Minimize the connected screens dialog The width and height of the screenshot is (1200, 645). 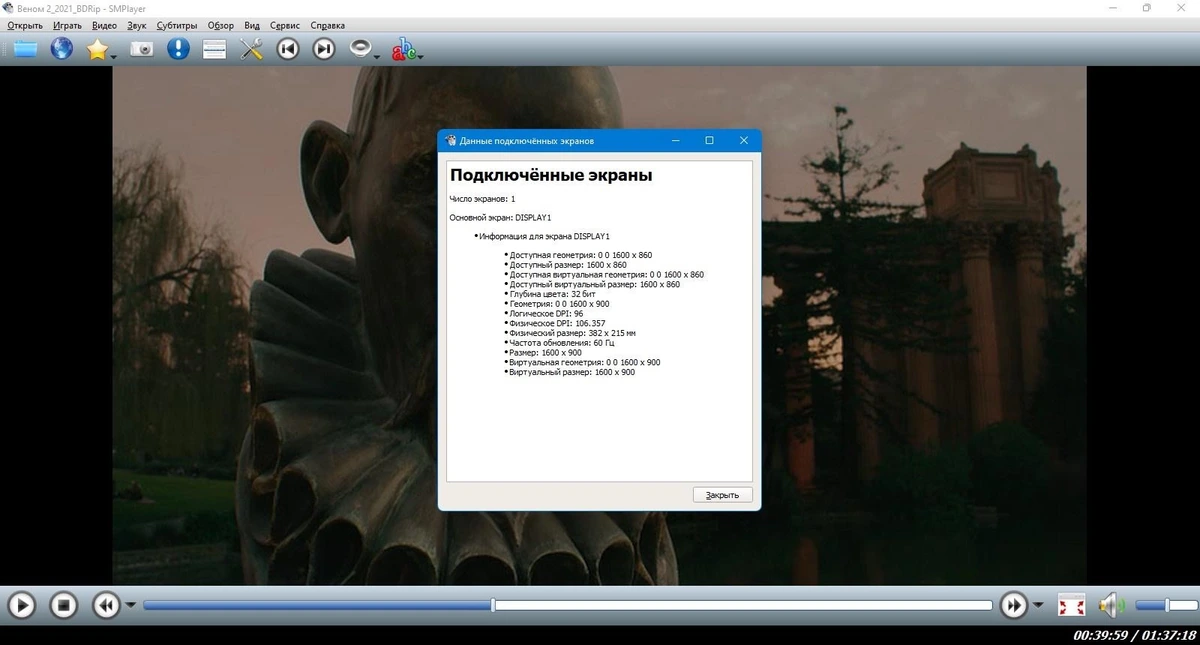(x=675, y=141)
